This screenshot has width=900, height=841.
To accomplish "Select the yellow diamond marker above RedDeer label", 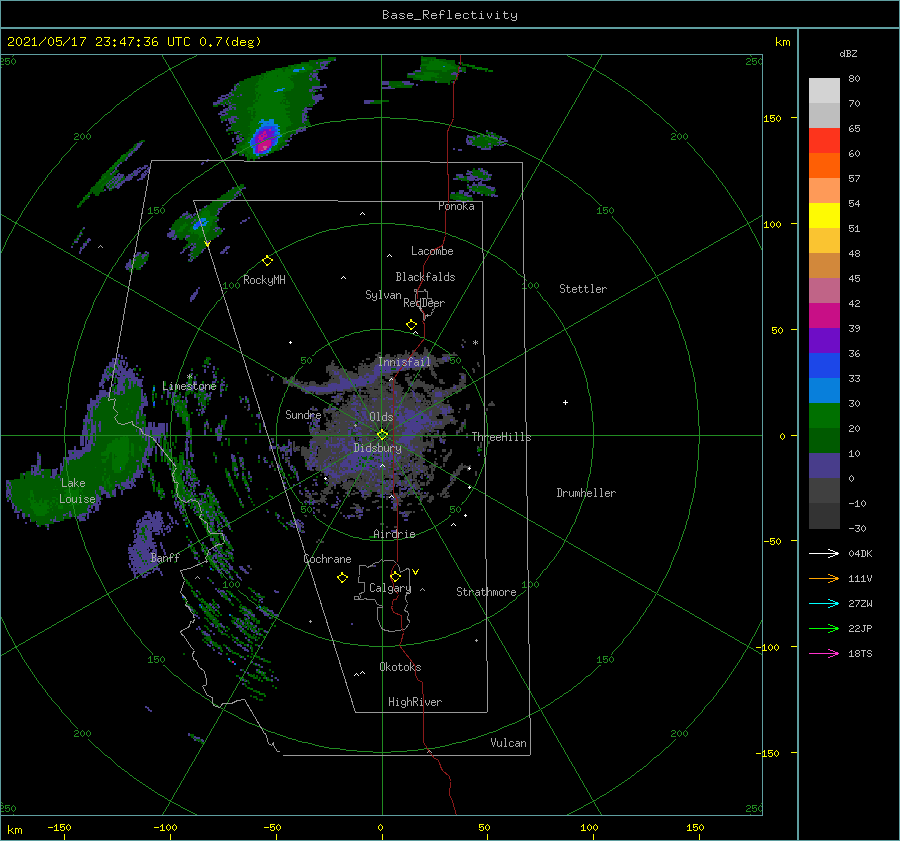I will click(411, 325).
